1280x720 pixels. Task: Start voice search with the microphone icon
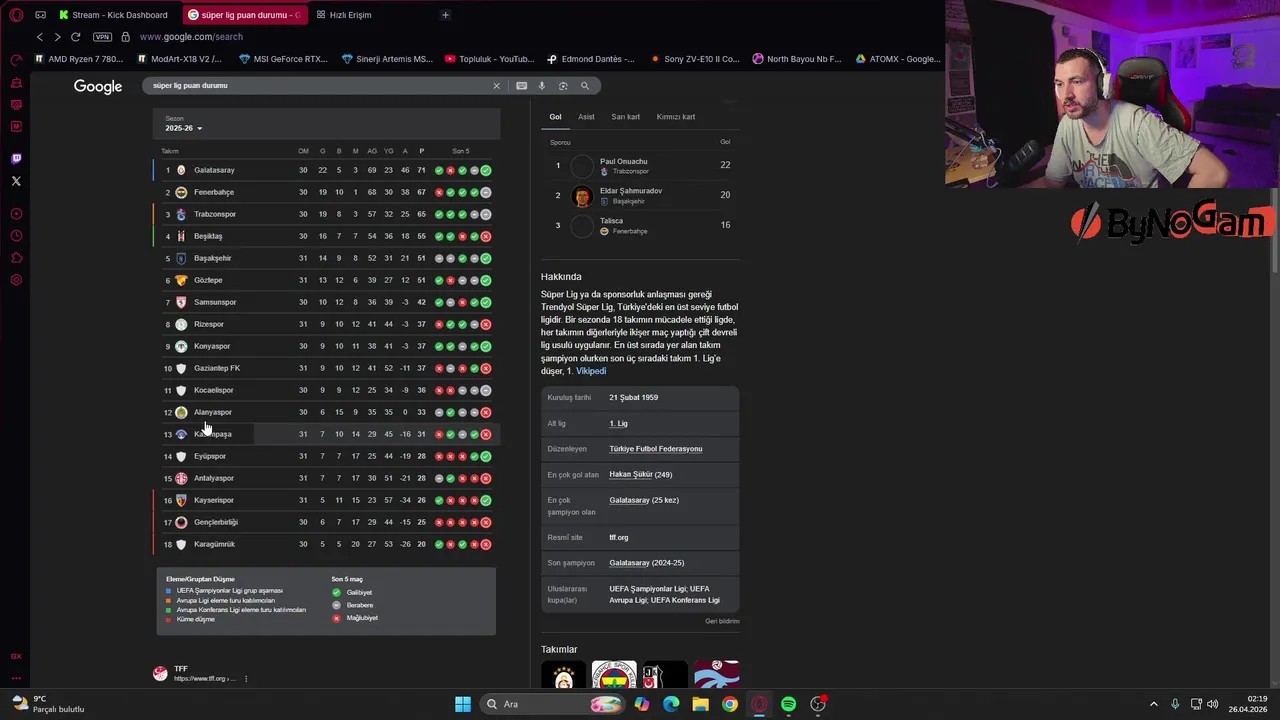click(x=542, y=86)
